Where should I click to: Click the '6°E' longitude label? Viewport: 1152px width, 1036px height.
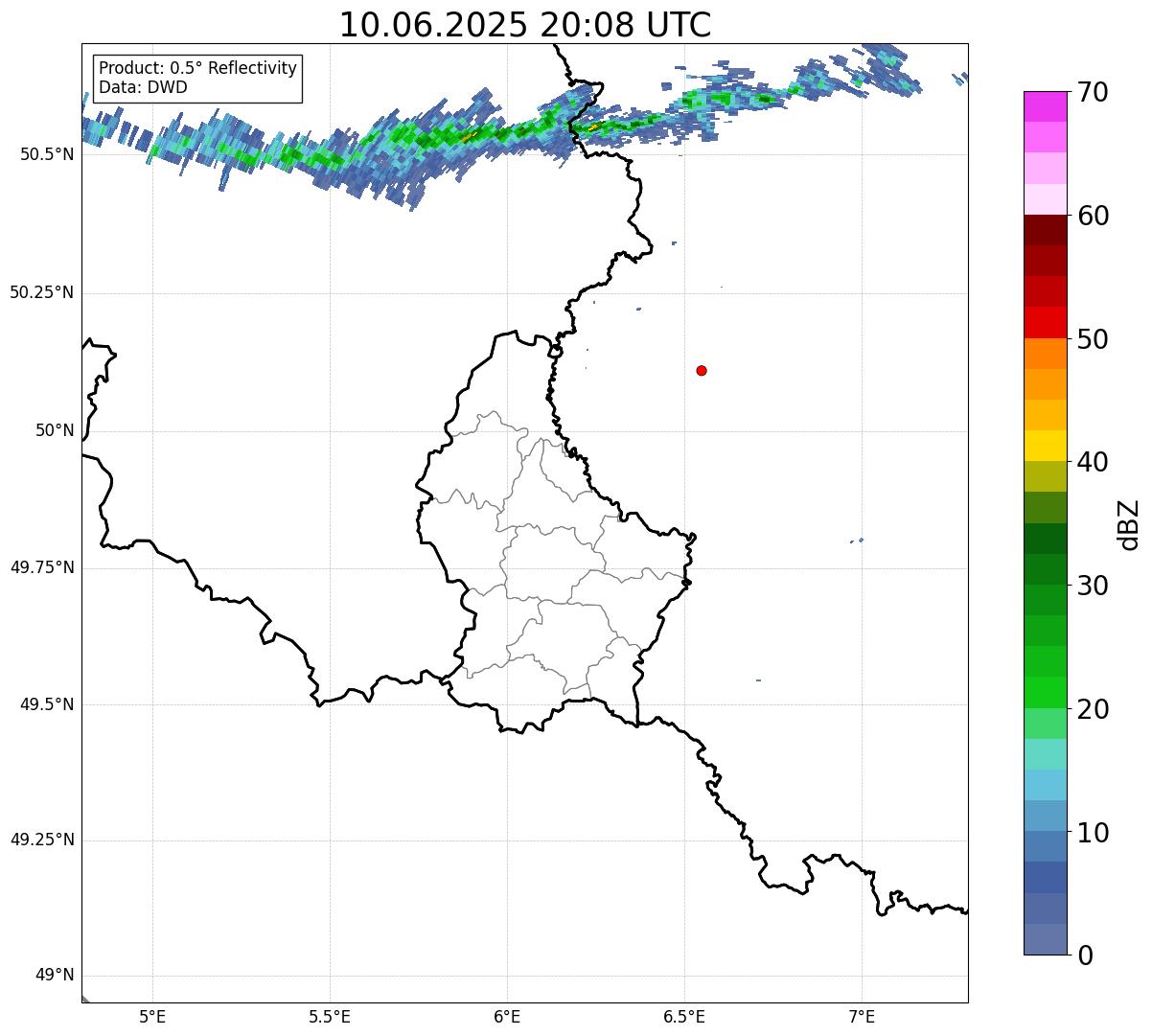(507, 1016)
